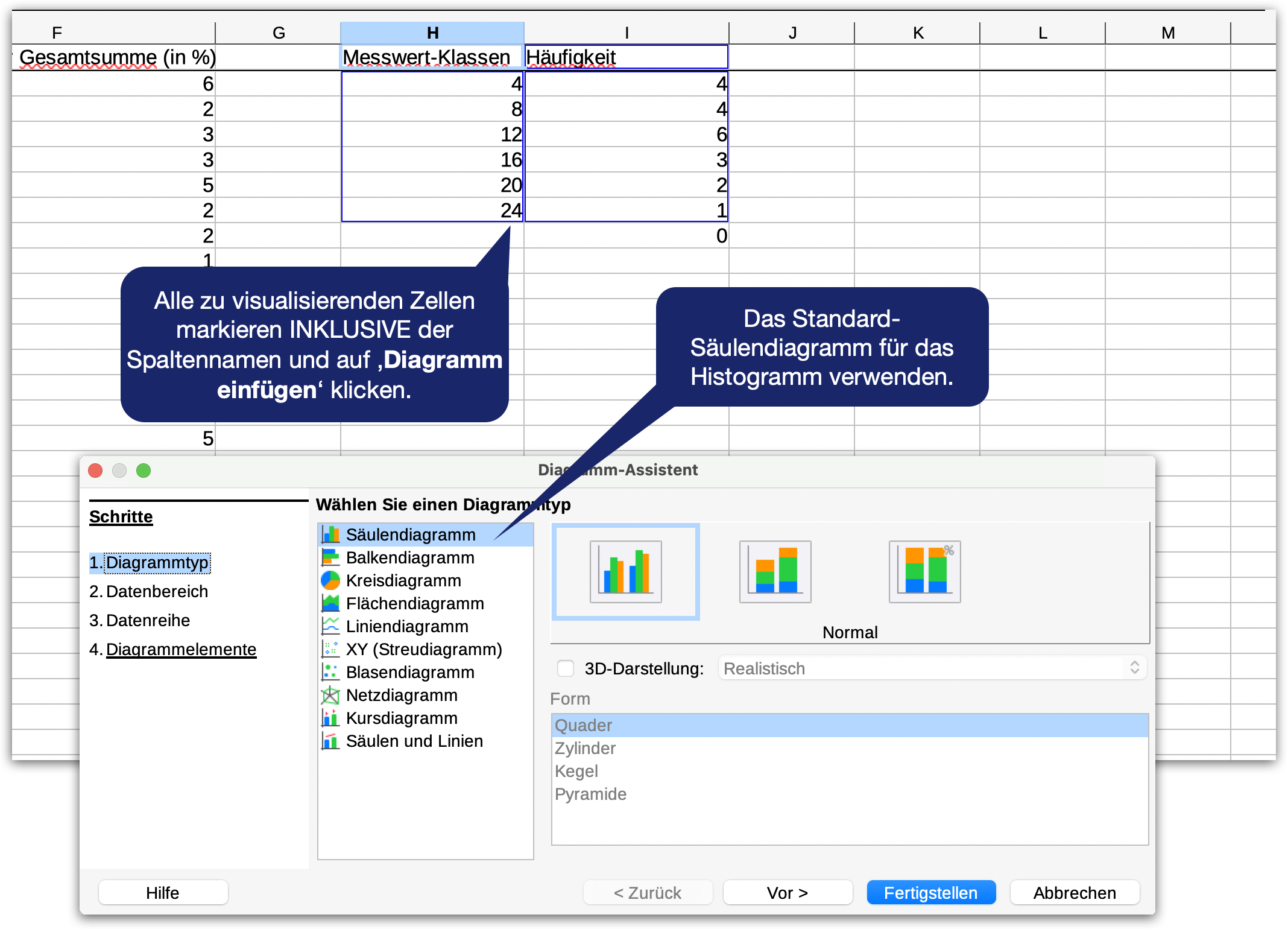1288x929 pixels.
Task: Choose XY (Streudiagramm) chart type
Action: click(423, 649)
